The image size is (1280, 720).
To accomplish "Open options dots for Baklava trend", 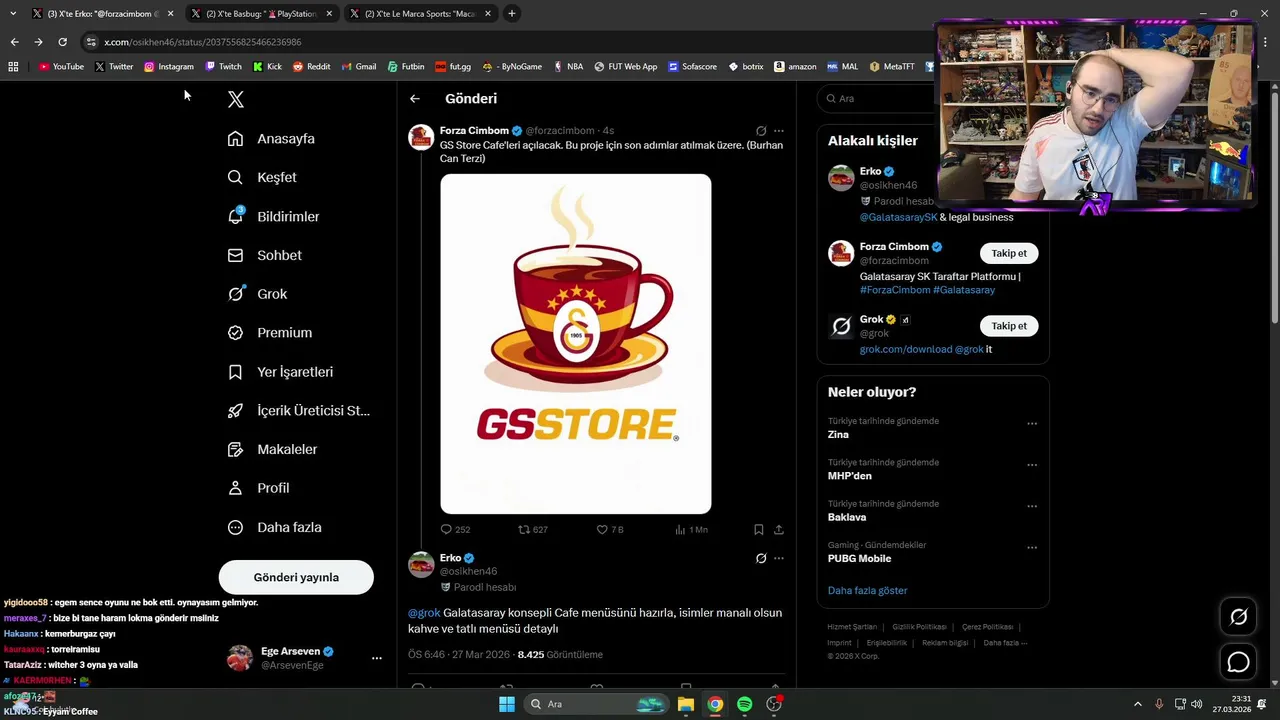I will click(x=1032, y=507).
